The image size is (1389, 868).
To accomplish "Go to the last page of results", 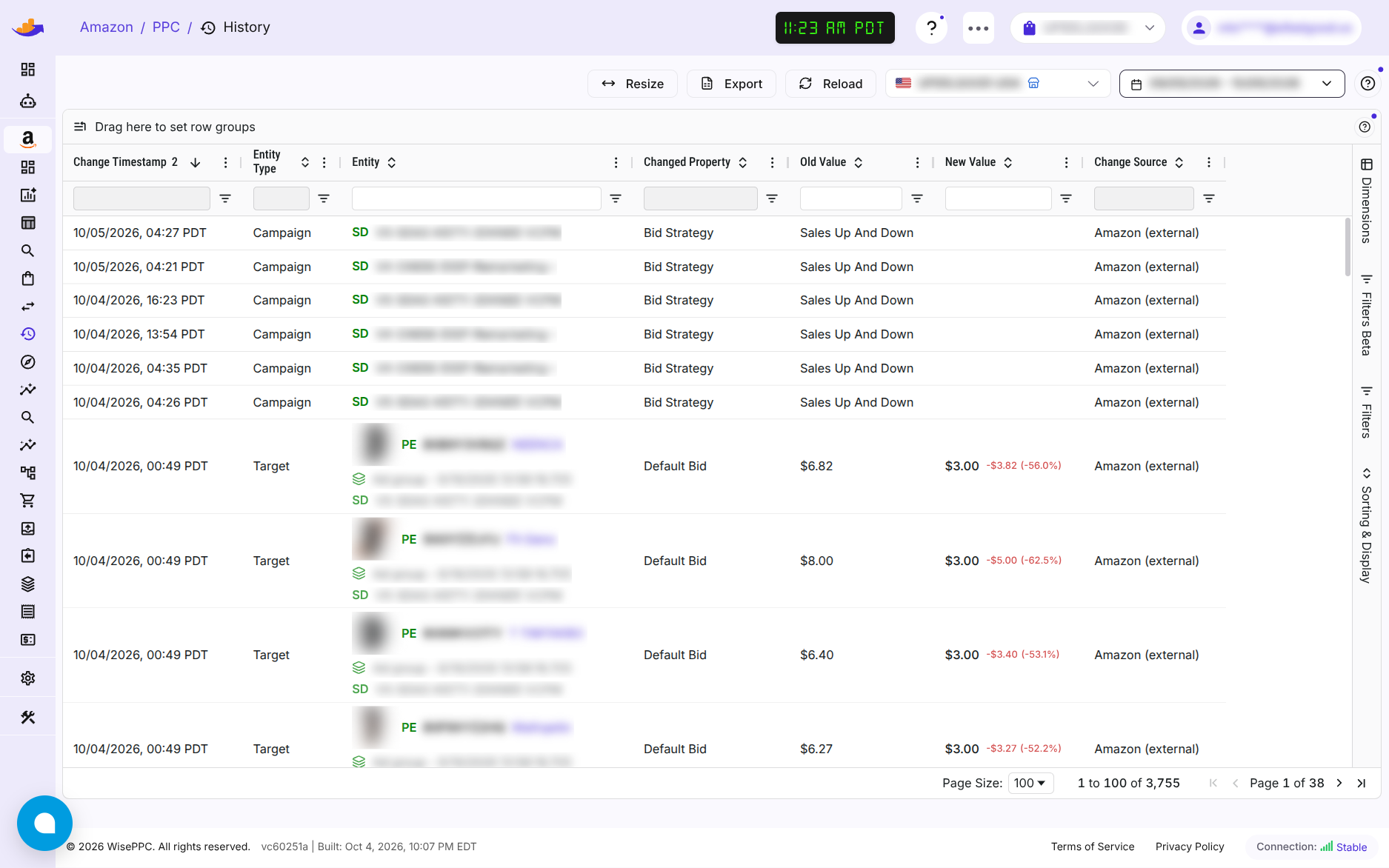I will [x=1362, y=784].
